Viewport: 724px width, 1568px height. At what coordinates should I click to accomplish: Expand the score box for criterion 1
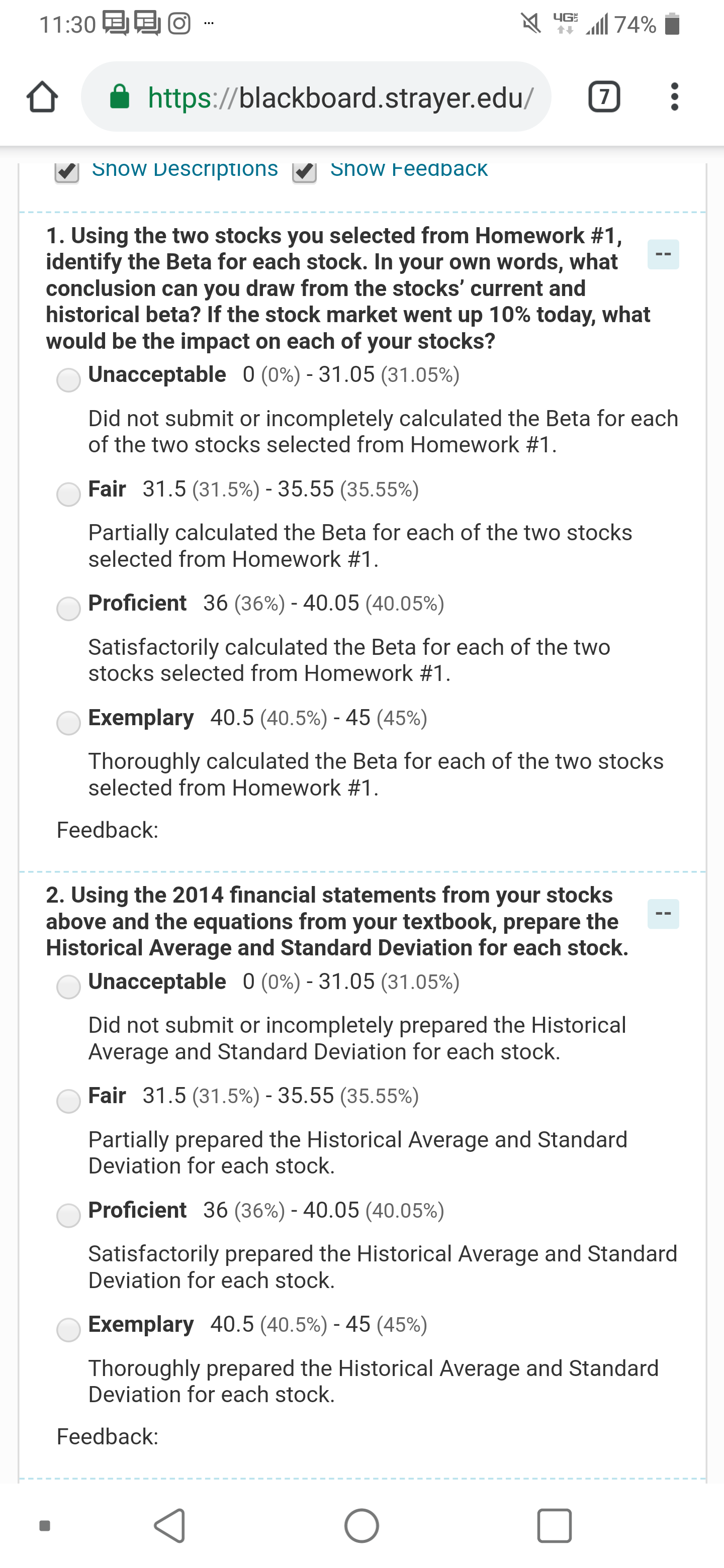click(x=663, y=254)
